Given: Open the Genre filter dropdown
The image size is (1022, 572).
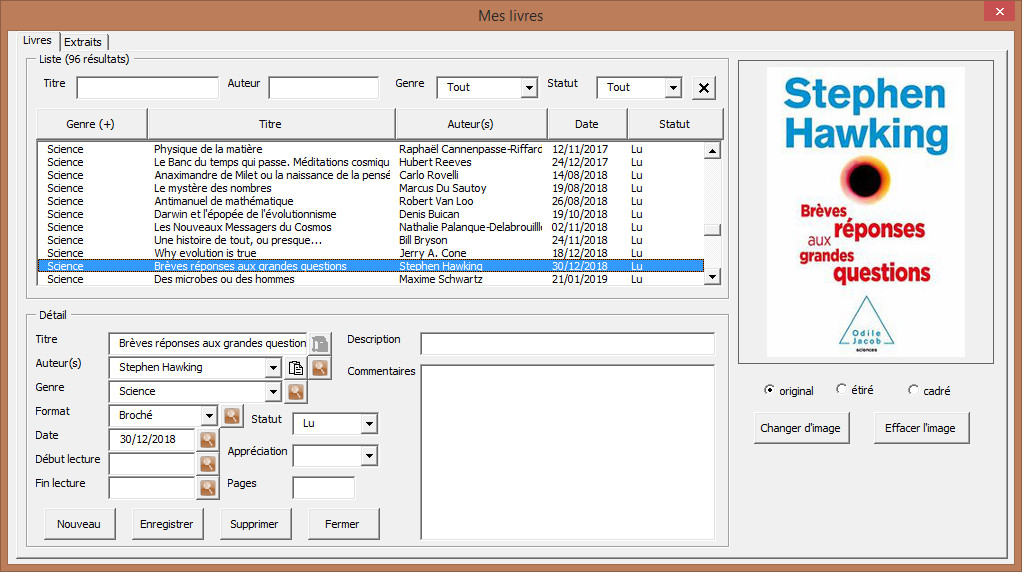Looking at the screenshot, I should pos(529,87).
